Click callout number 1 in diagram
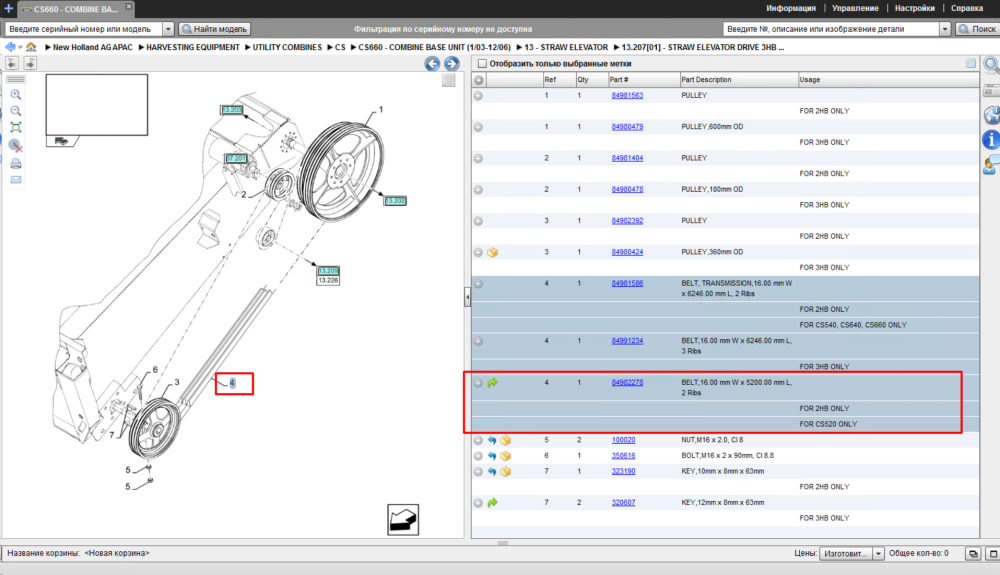Image resolution: width=1000 pixels, height=575 pixels. tap(381, 110)
